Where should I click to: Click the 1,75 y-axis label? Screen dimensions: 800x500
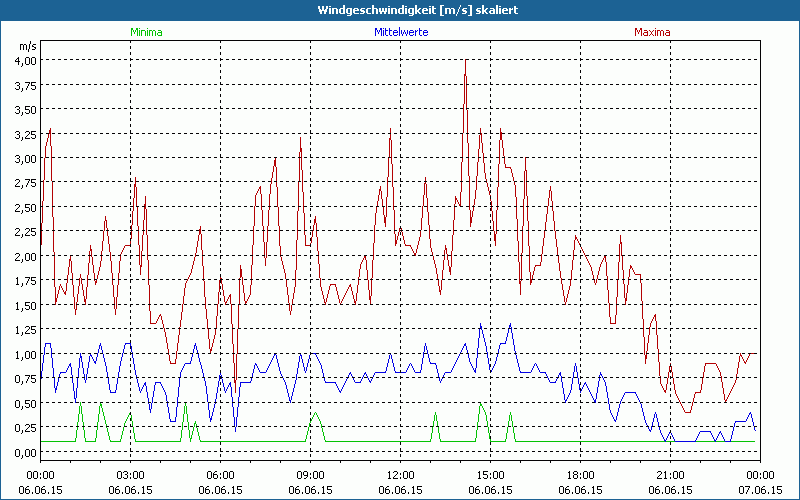pos(25,281)
